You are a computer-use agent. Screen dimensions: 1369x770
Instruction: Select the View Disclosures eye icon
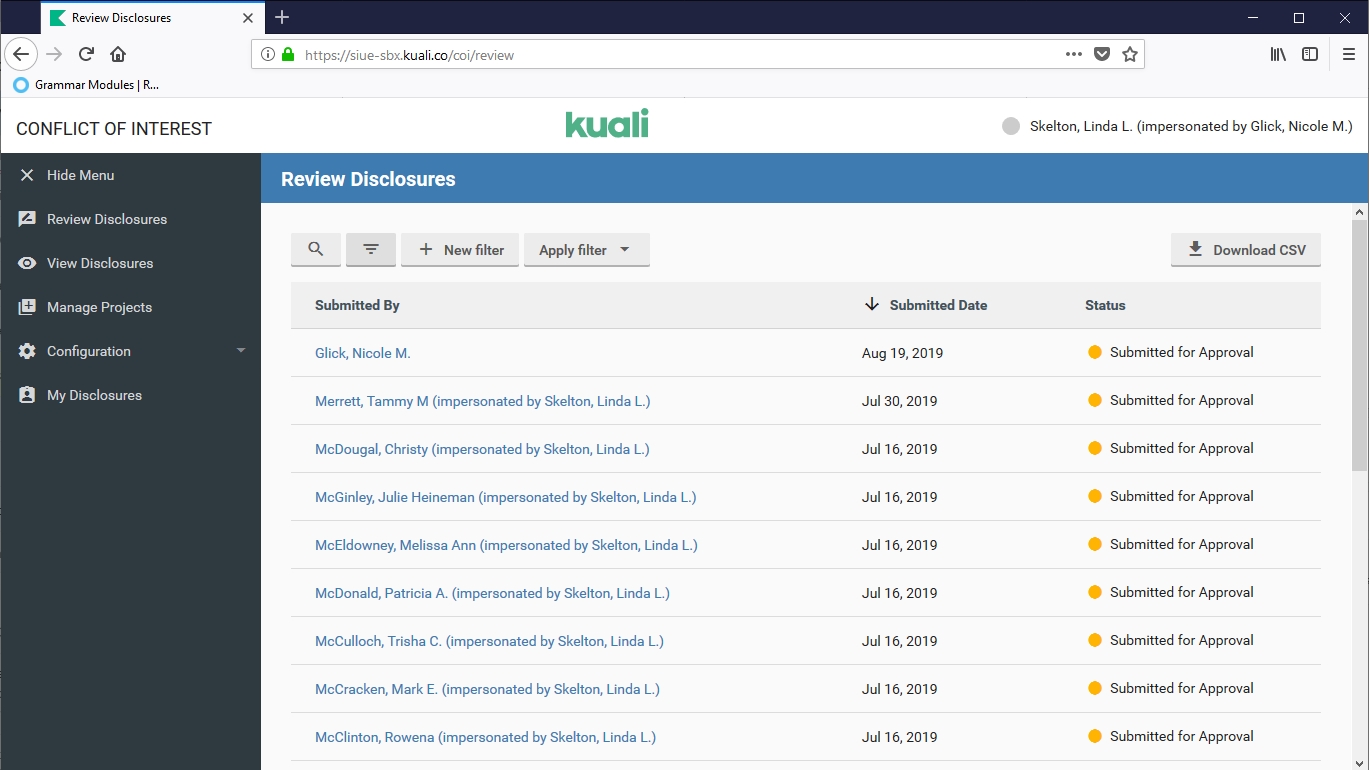point(27,263)
